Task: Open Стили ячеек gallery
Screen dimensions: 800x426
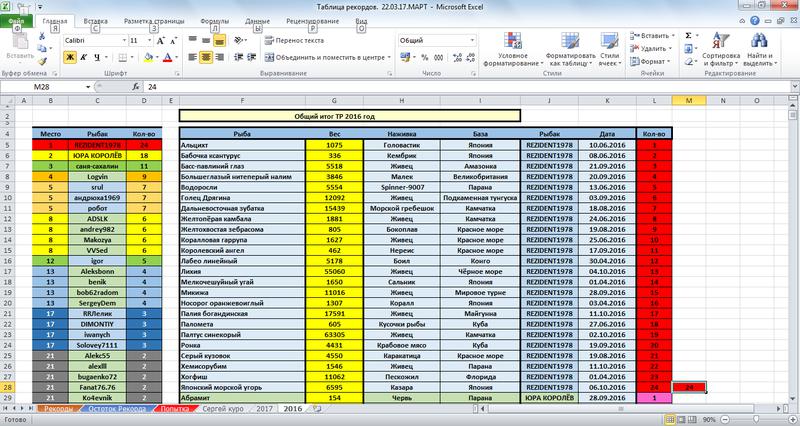Action: [610, 49]
